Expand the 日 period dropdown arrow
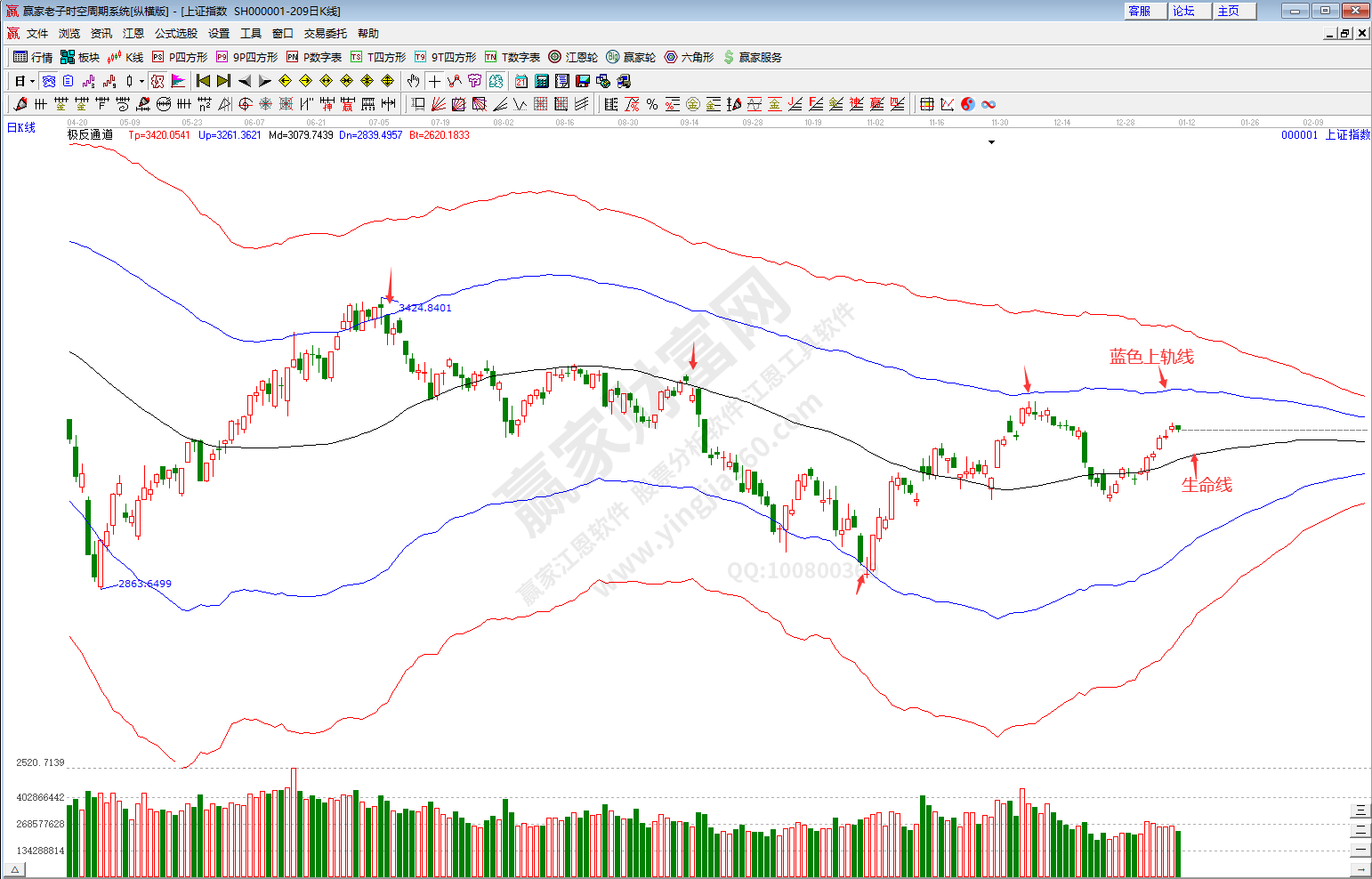 pos(32,81)
